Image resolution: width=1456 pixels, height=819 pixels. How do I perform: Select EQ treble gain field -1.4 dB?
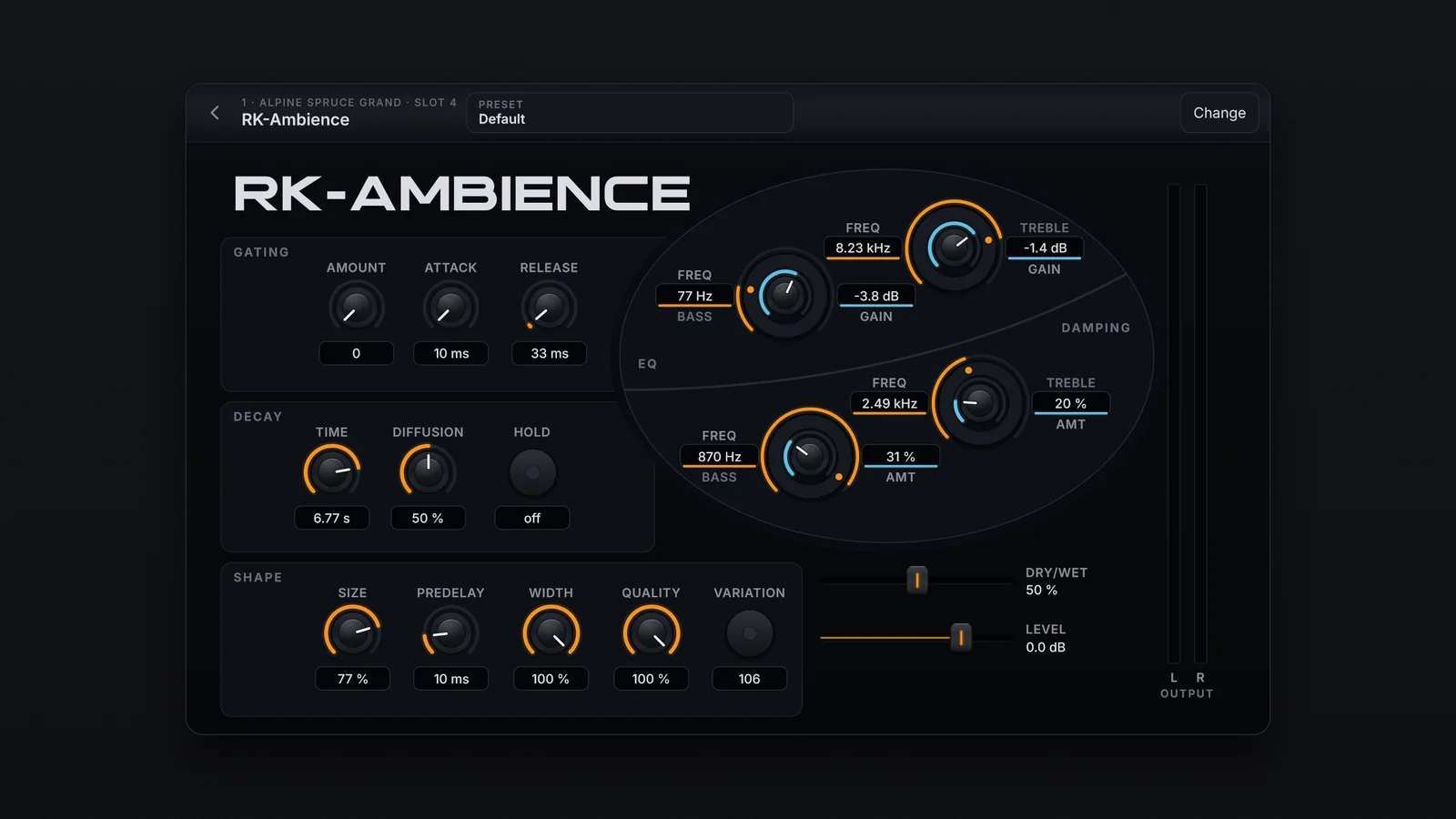(x=1045, y=248)
